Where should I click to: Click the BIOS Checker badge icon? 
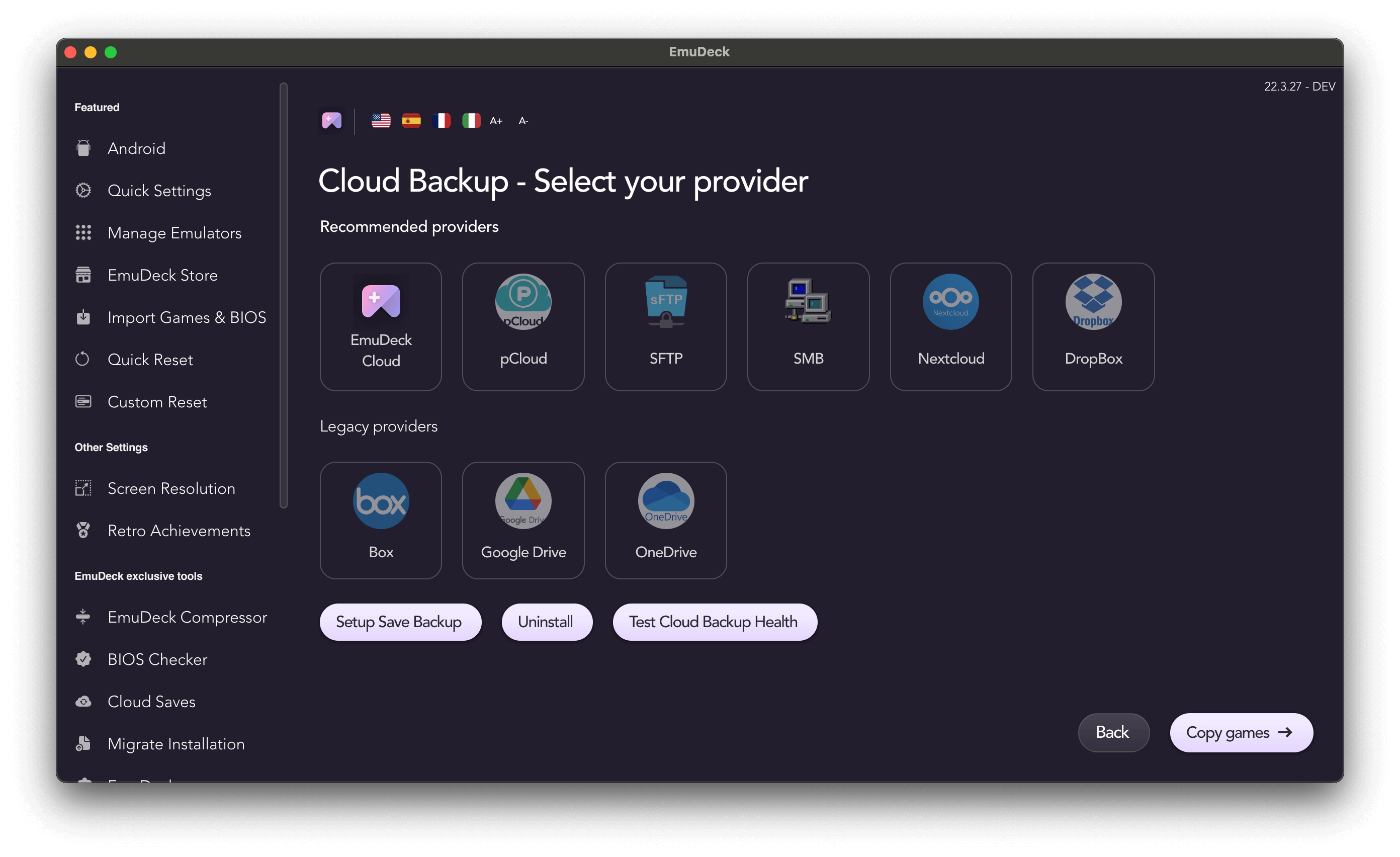pos(83,659)
